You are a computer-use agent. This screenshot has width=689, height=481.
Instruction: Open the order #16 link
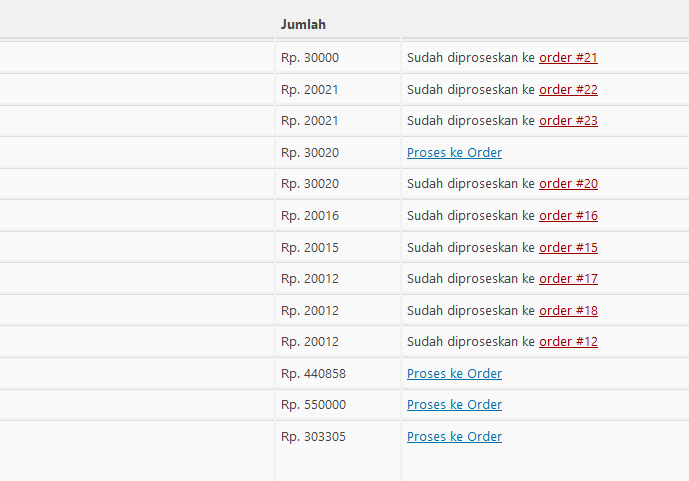click(568, 216)
